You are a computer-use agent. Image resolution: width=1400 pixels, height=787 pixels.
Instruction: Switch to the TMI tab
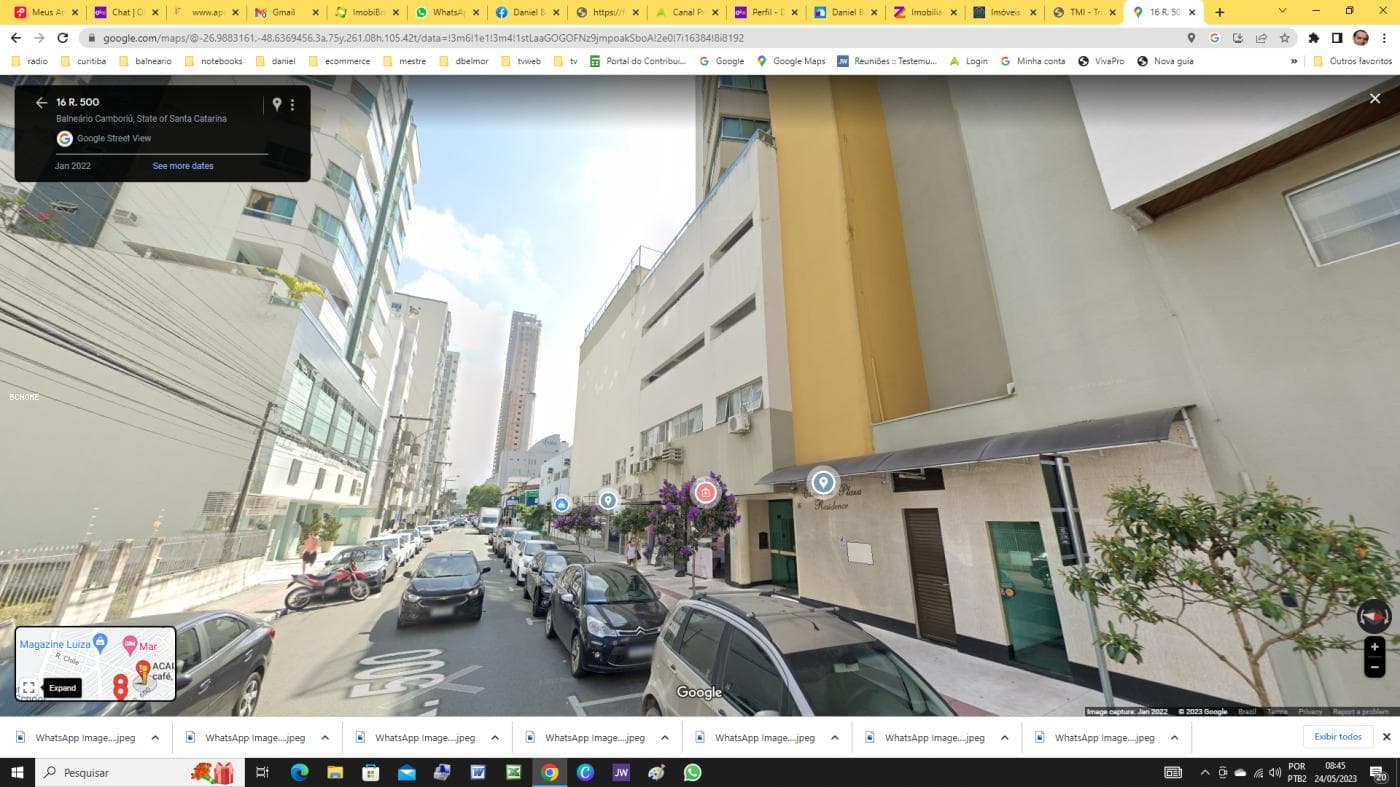1084,12
